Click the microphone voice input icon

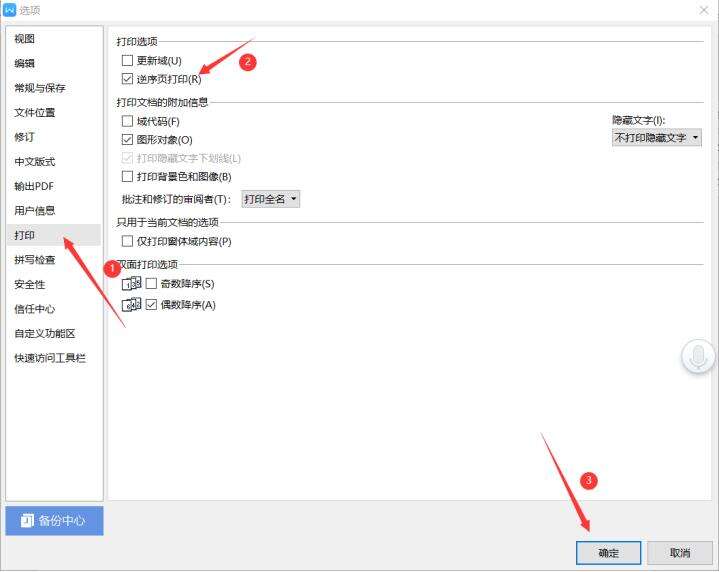tap(698, 356)
